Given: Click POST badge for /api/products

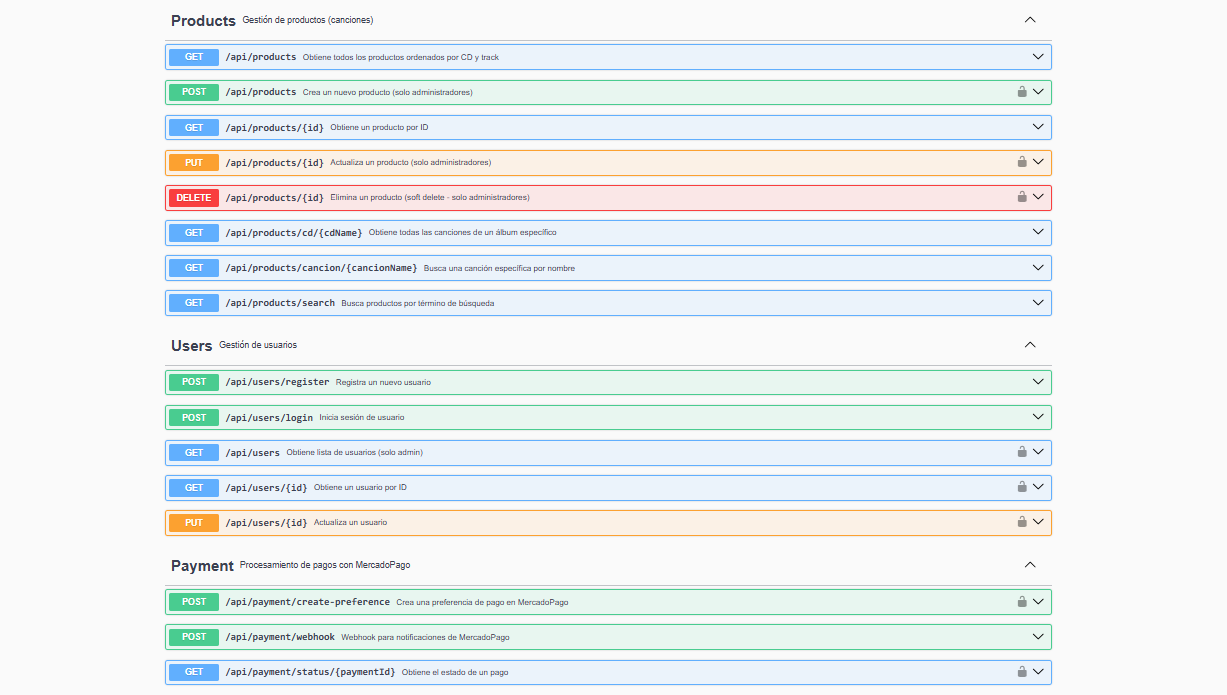Looking at the screenshot, I should coord(194,92).
